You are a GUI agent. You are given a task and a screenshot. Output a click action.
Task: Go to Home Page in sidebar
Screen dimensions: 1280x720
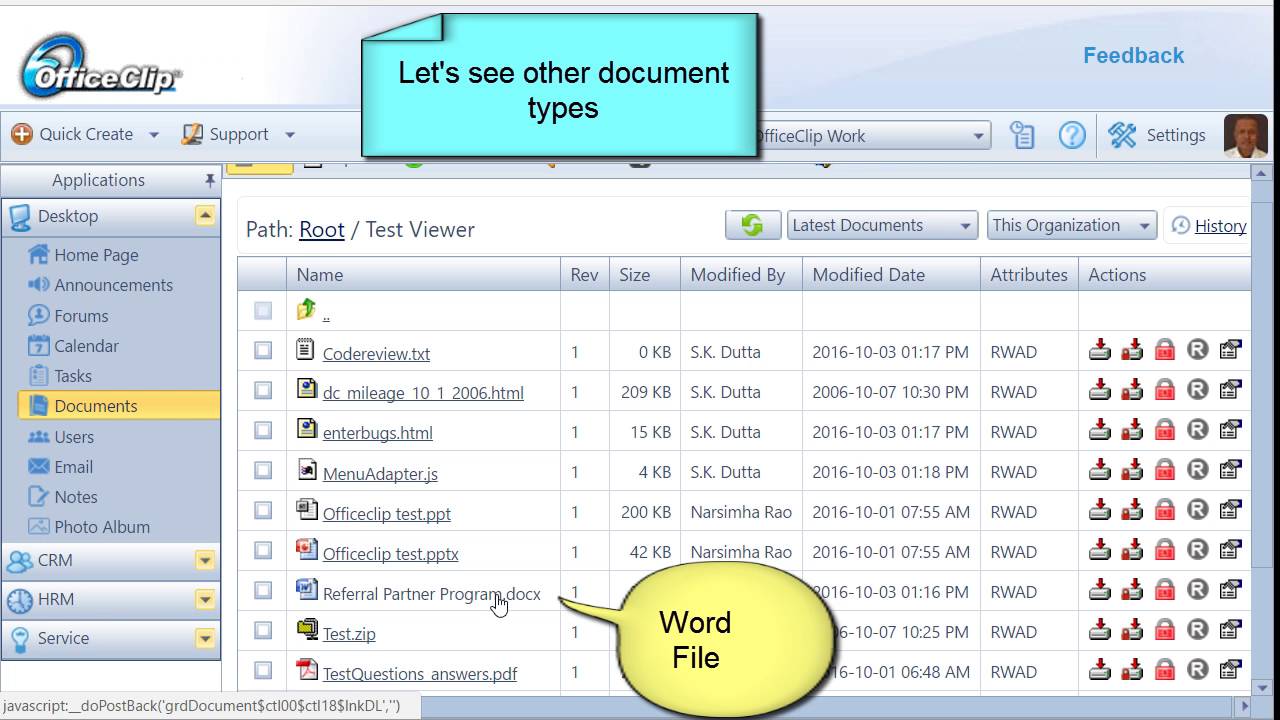pyautogui.click(x=96, y=255)
